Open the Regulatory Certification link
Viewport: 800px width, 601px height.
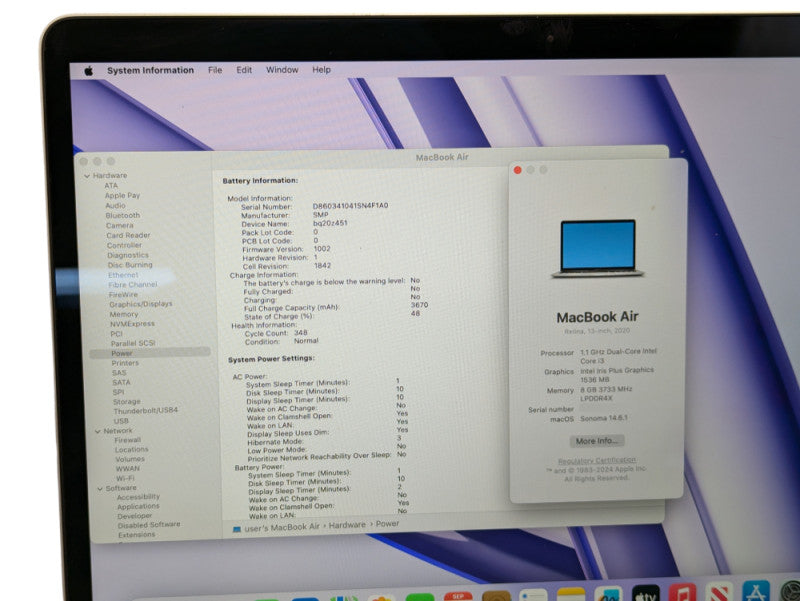click(x=596, y=460)
